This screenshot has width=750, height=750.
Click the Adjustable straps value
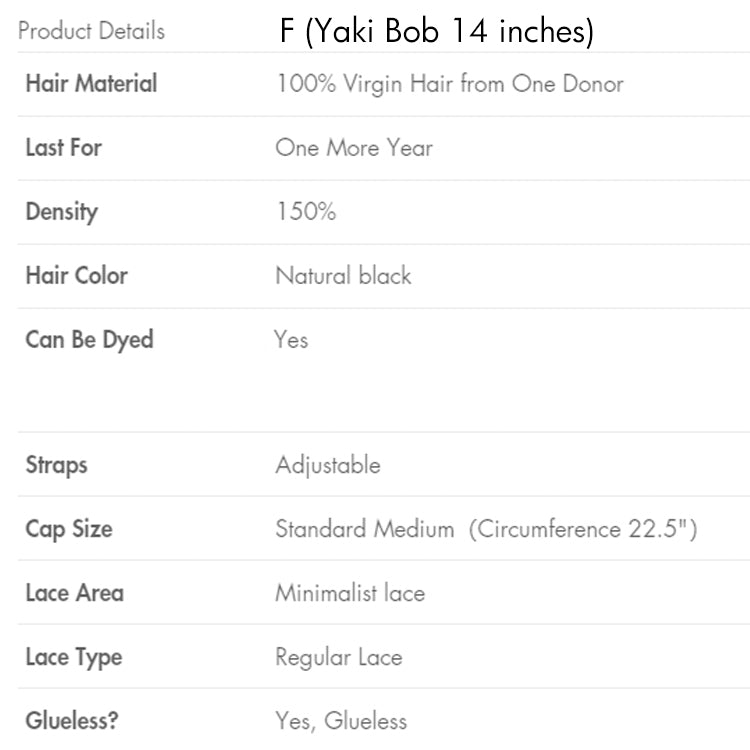tap(328, 465)
